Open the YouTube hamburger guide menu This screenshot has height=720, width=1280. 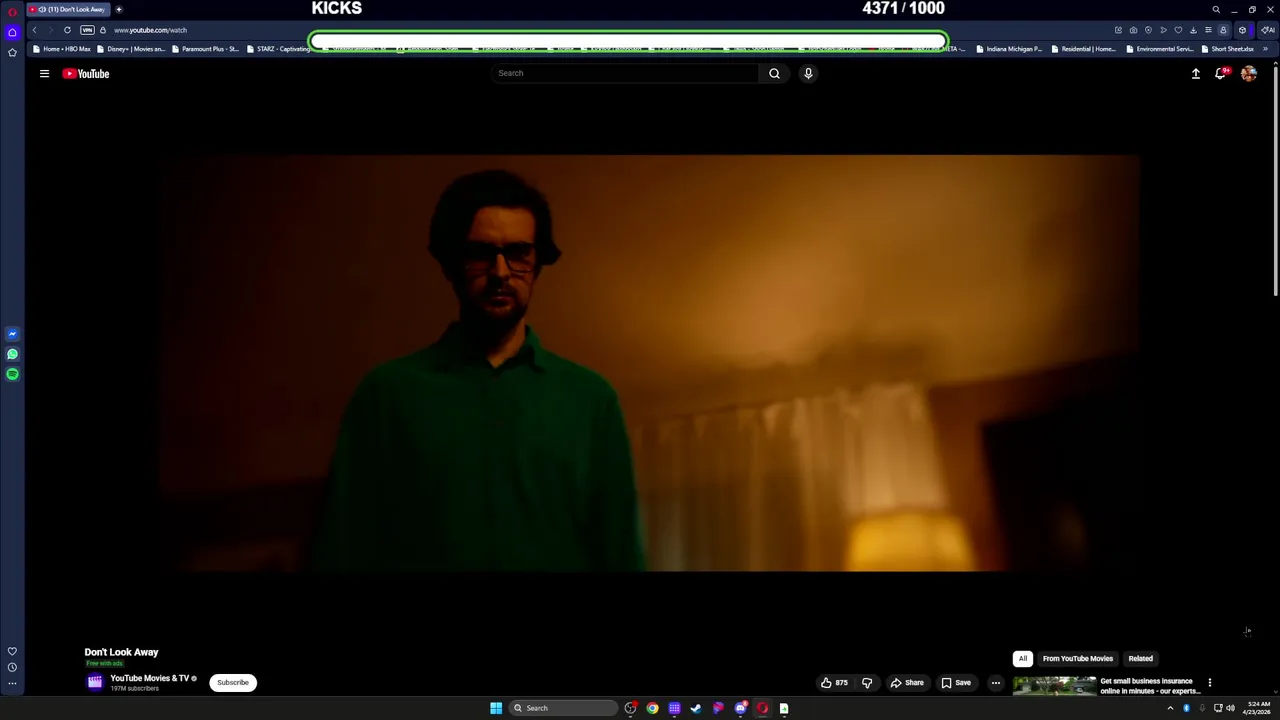[44, 73]
